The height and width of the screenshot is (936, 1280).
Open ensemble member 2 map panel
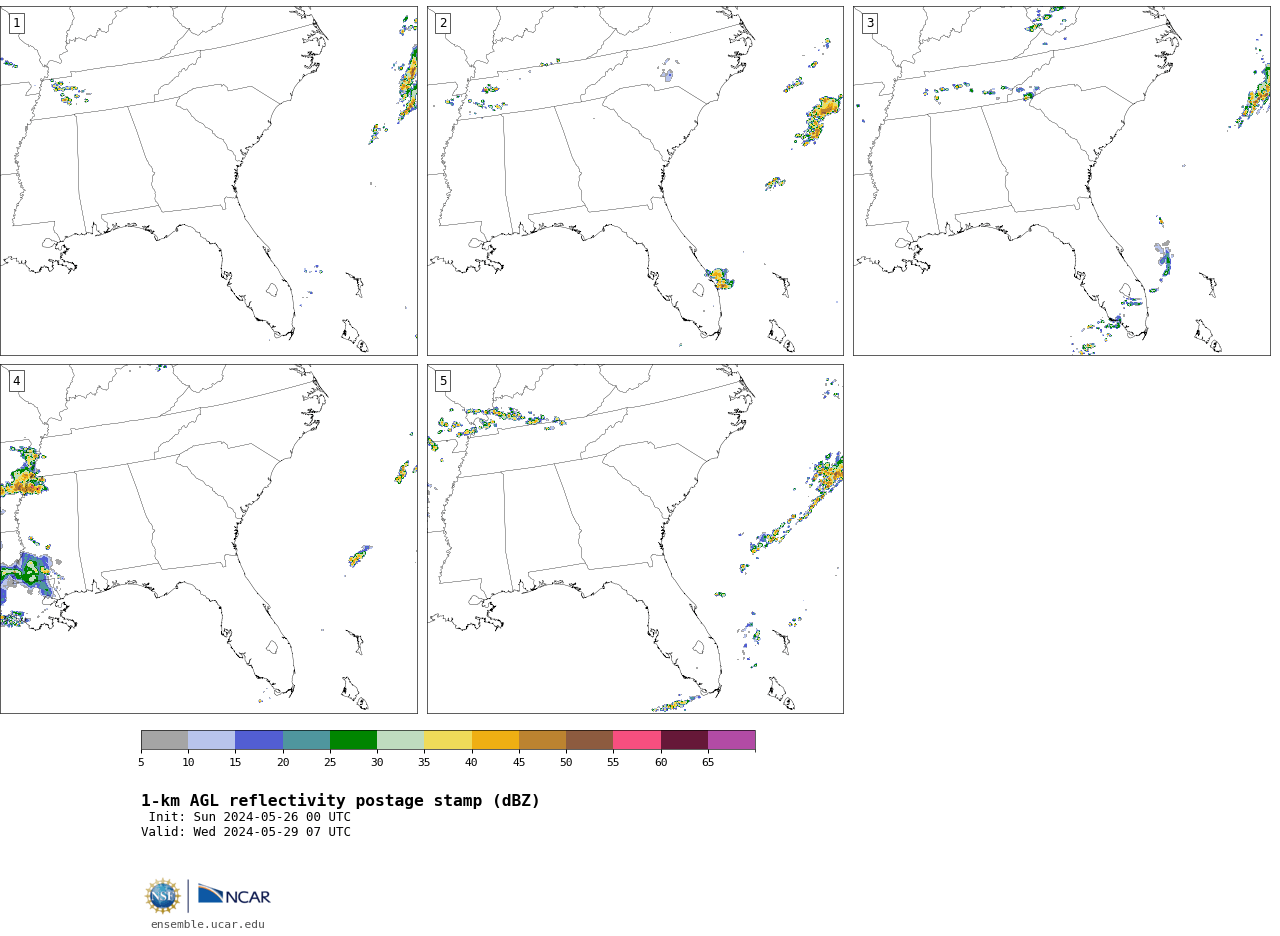click(x=635, y=181)
